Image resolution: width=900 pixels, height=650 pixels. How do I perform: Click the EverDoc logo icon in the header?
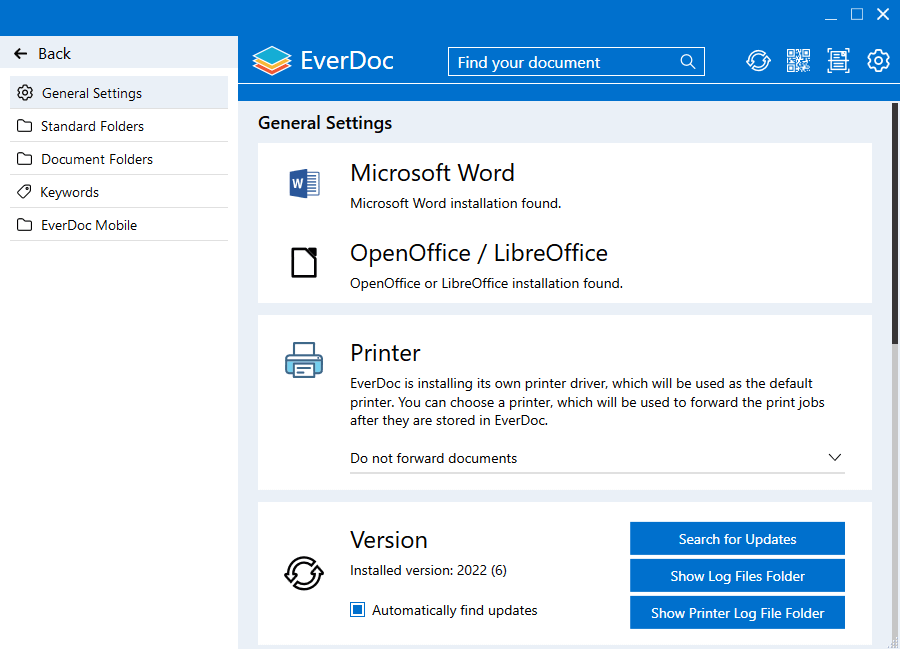coord(271,60)
